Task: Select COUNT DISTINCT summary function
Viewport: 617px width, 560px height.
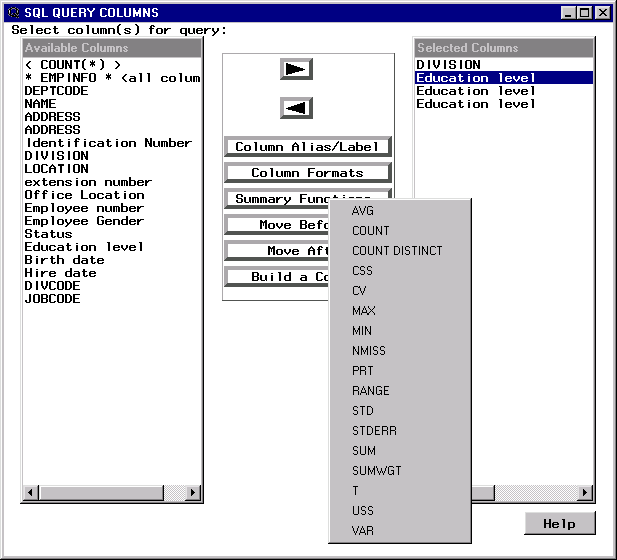Action: pyautogui.click(x=397, y=251)
